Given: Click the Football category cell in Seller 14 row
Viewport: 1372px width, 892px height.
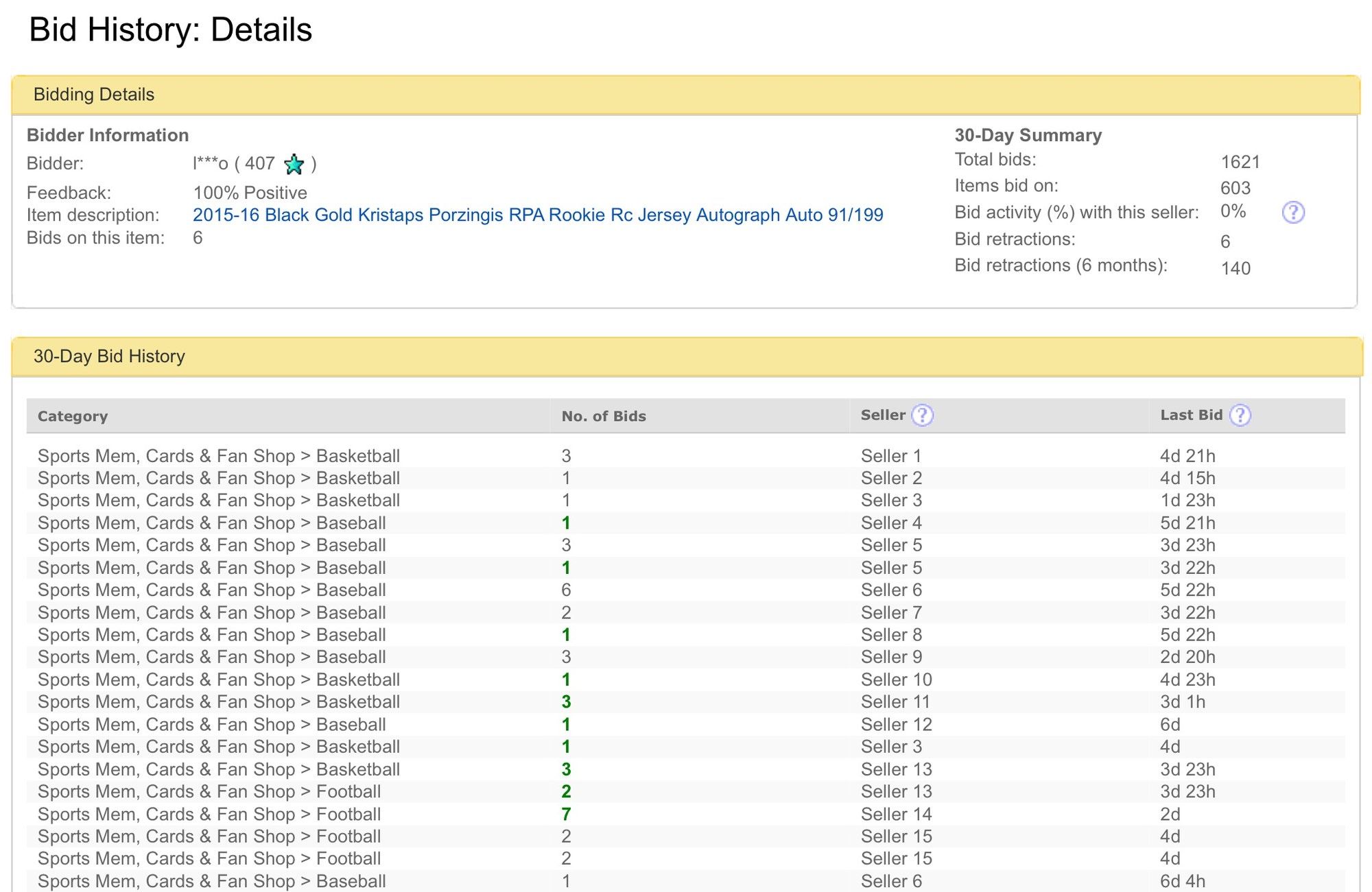Looking at the screenshot, I should tap(209, 815).
